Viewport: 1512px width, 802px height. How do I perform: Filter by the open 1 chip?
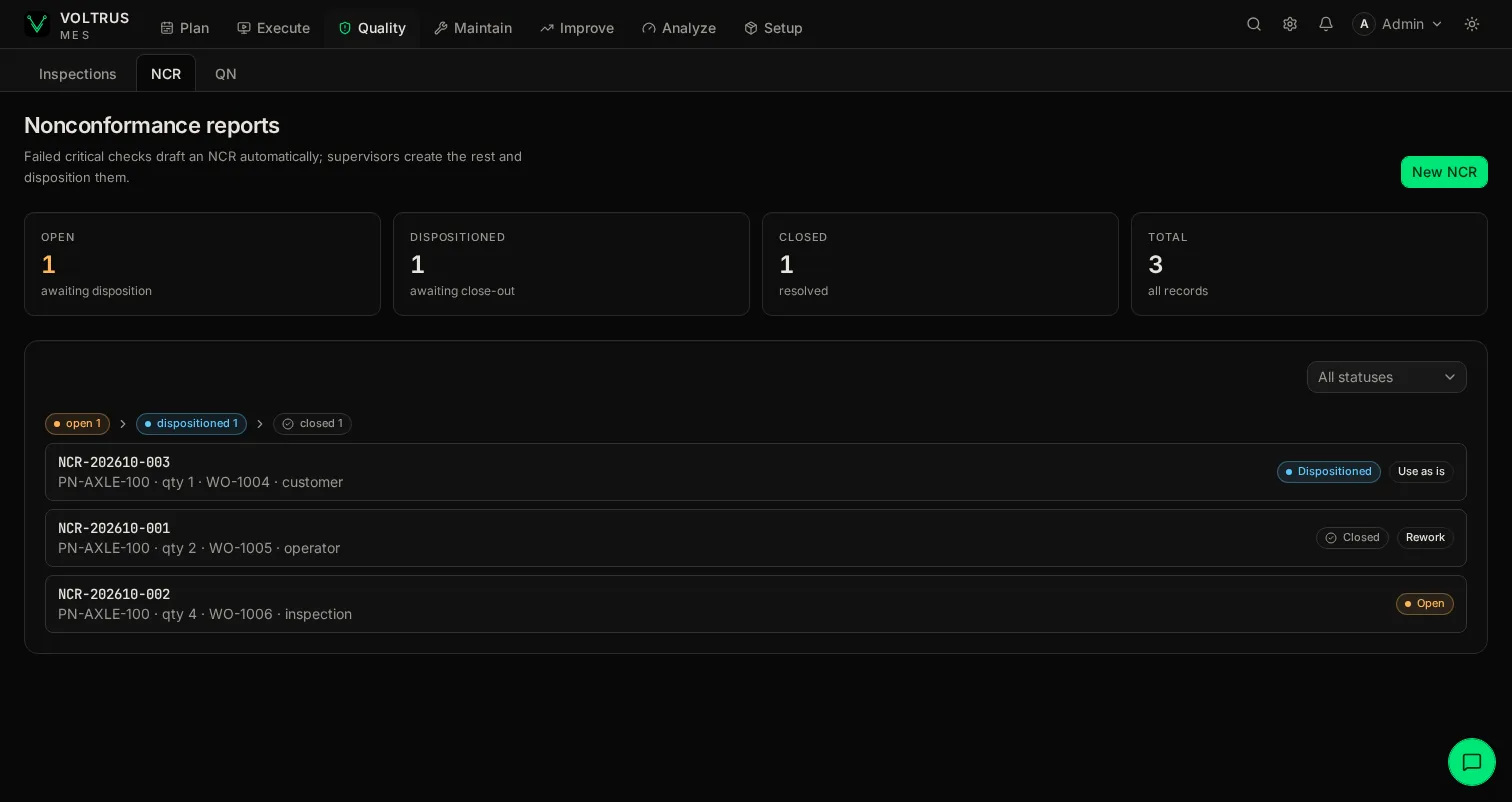[77, 424]
